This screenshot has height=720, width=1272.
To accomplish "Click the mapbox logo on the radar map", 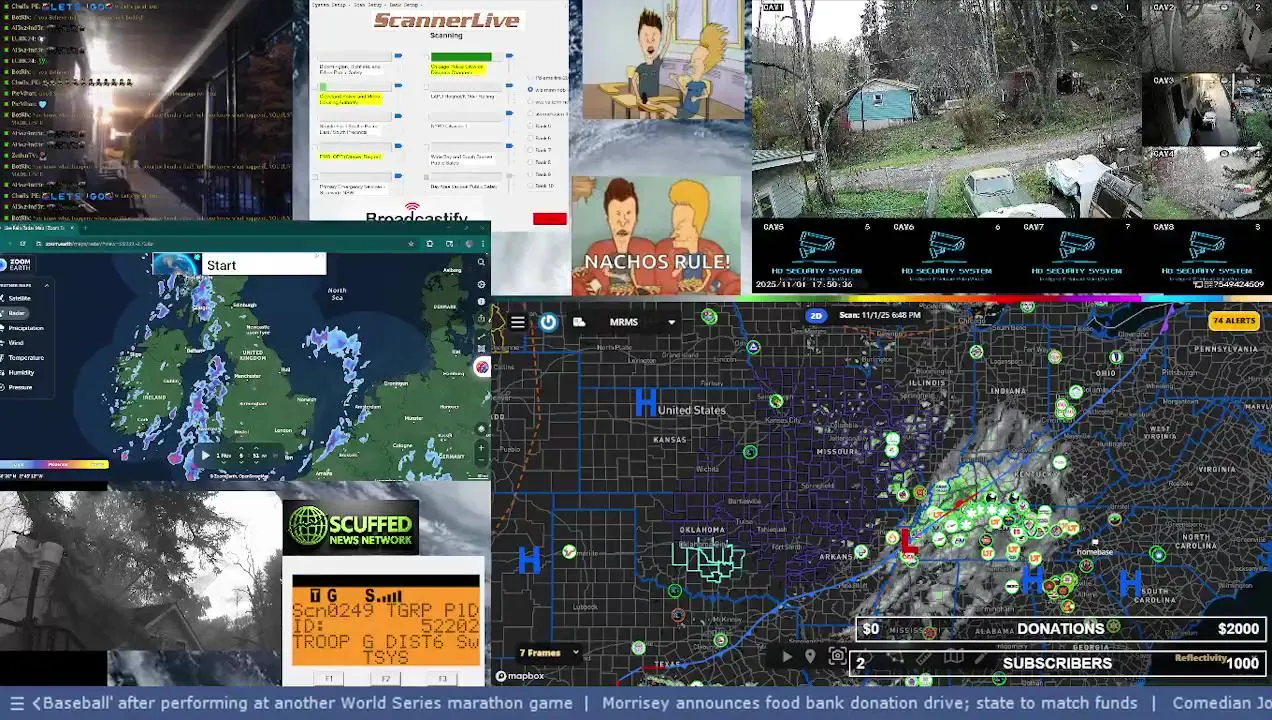I will [520, 676].
